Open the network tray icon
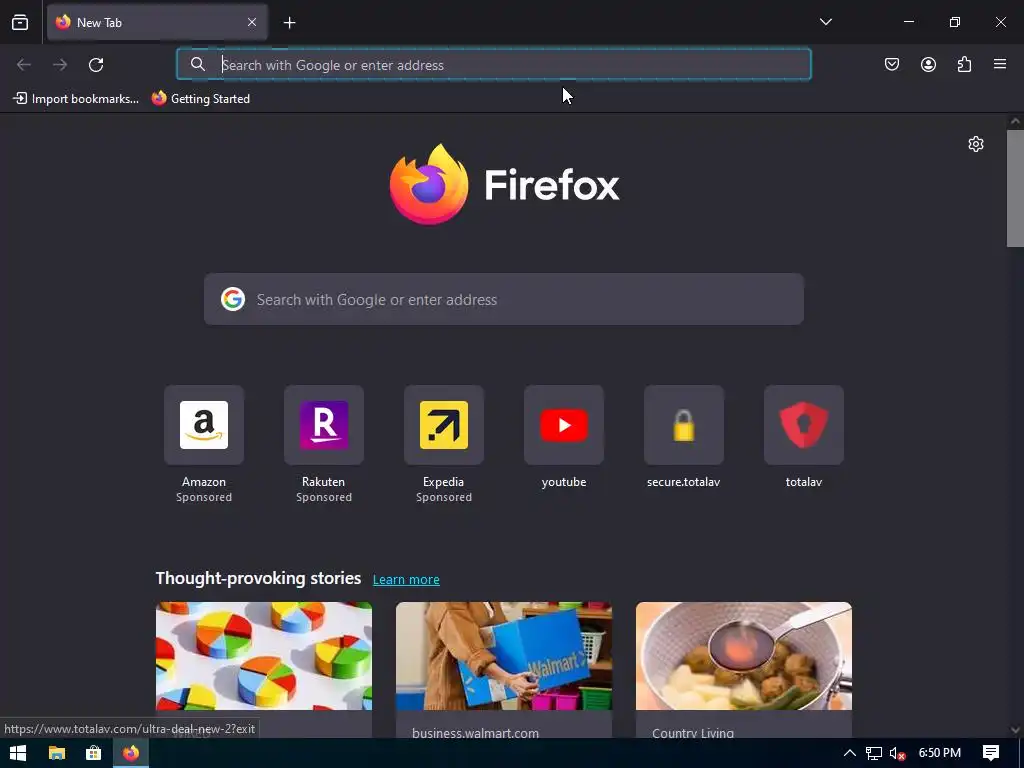 coord(873,753)
